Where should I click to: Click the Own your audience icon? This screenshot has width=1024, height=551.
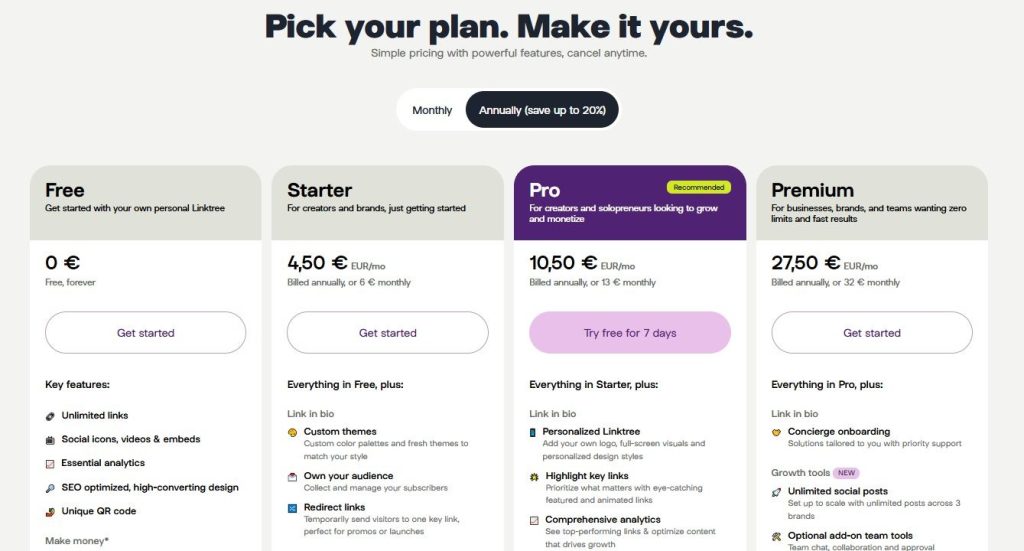[292, 476]
